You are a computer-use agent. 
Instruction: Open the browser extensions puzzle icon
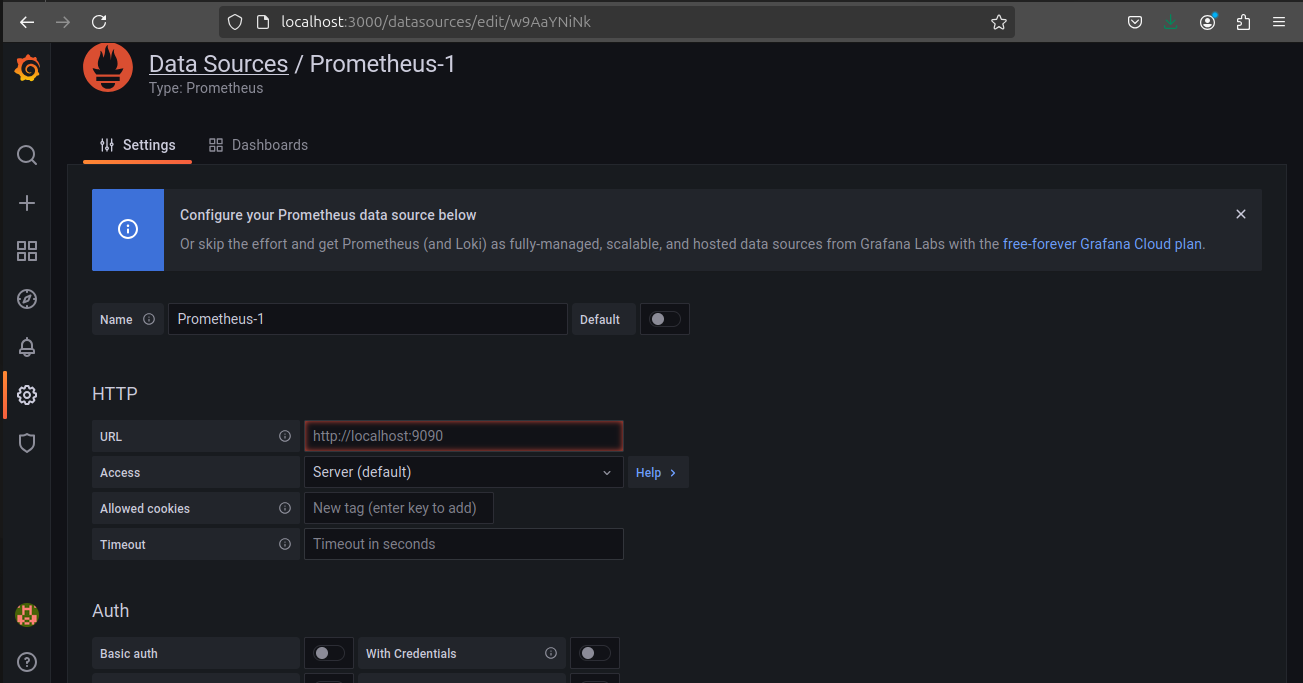click(1243, 22)
